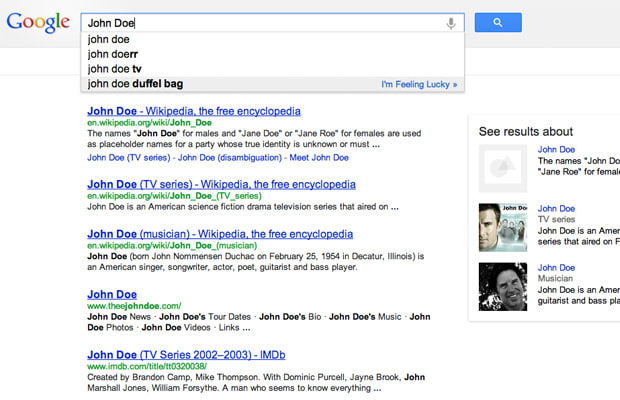Open 'John Doe (musician) - Wikipedia' result title
Image resolution: width=620 pixels, height=400 pixels.
click(220, 234)
